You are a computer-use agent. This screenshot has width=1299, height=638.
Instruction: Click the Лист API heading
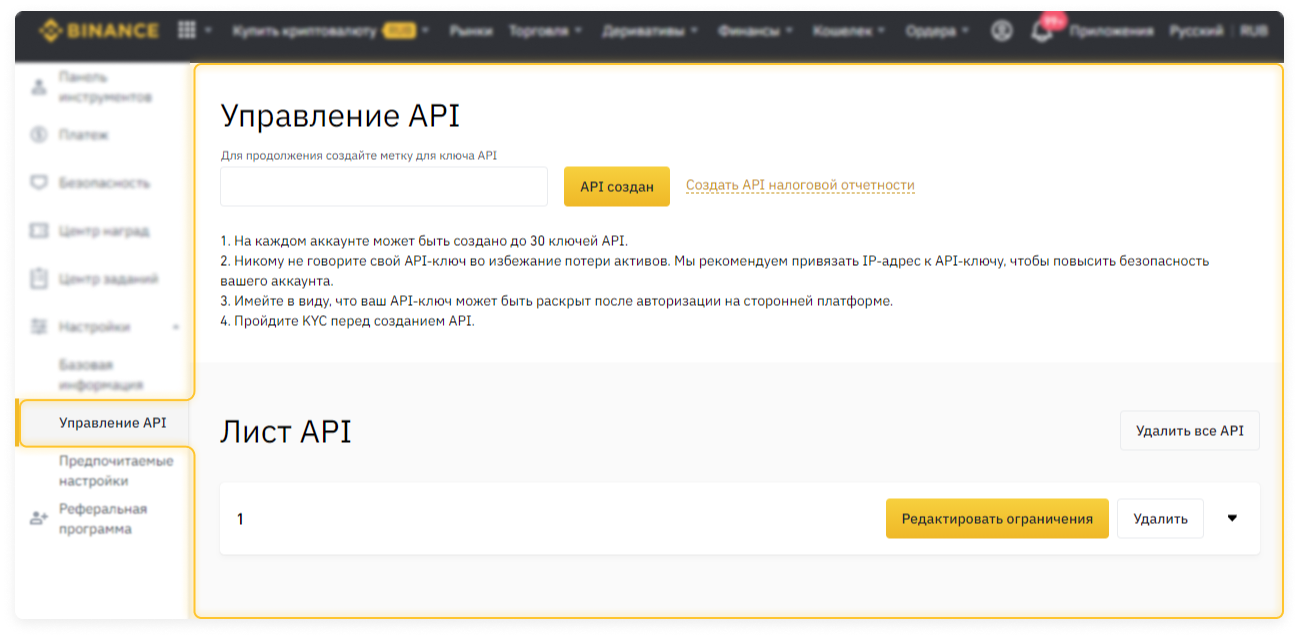pyautogui.click(x=286, y=432)
